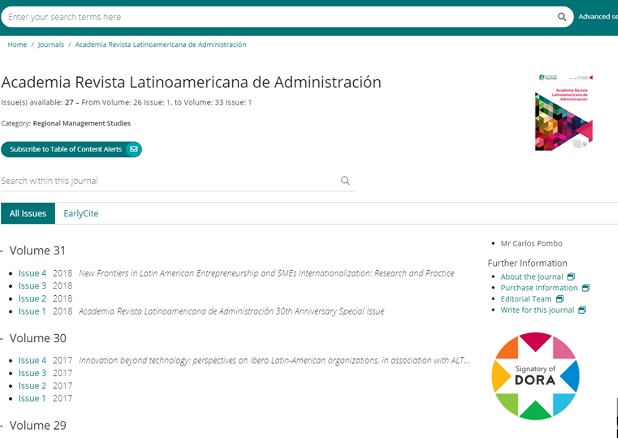The width and height of the screenshot is (618, 438).
Task: Open Volume 30 Issue 1
Action: tap(32, 399)
